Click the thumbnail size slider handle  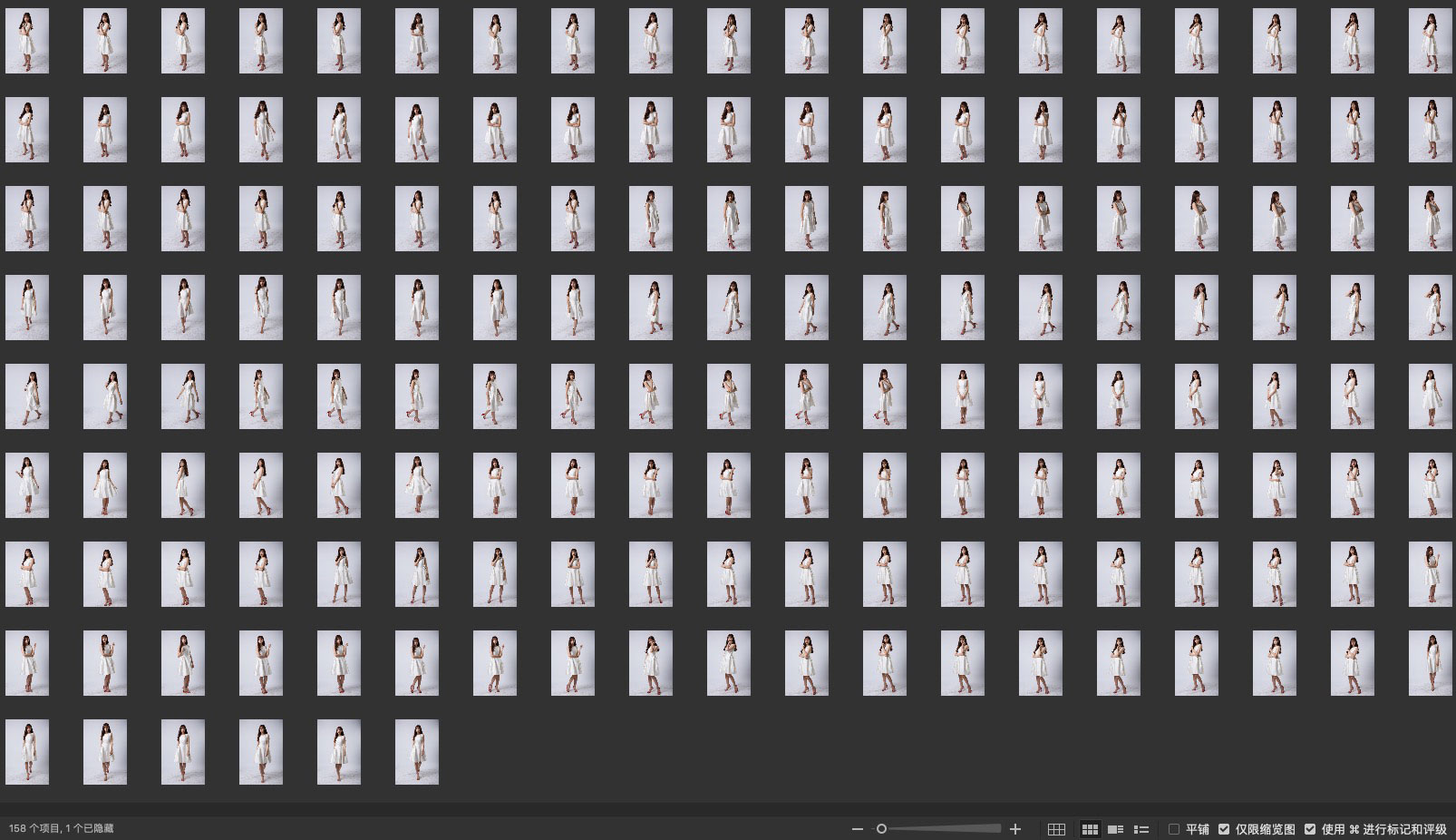[881, 829]
